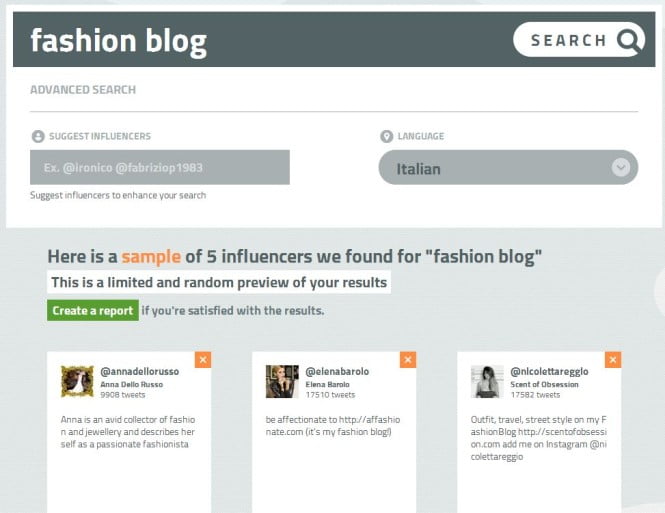Open the Advanced Search section
Screen dimensions: 665x513
coord(83,90)
